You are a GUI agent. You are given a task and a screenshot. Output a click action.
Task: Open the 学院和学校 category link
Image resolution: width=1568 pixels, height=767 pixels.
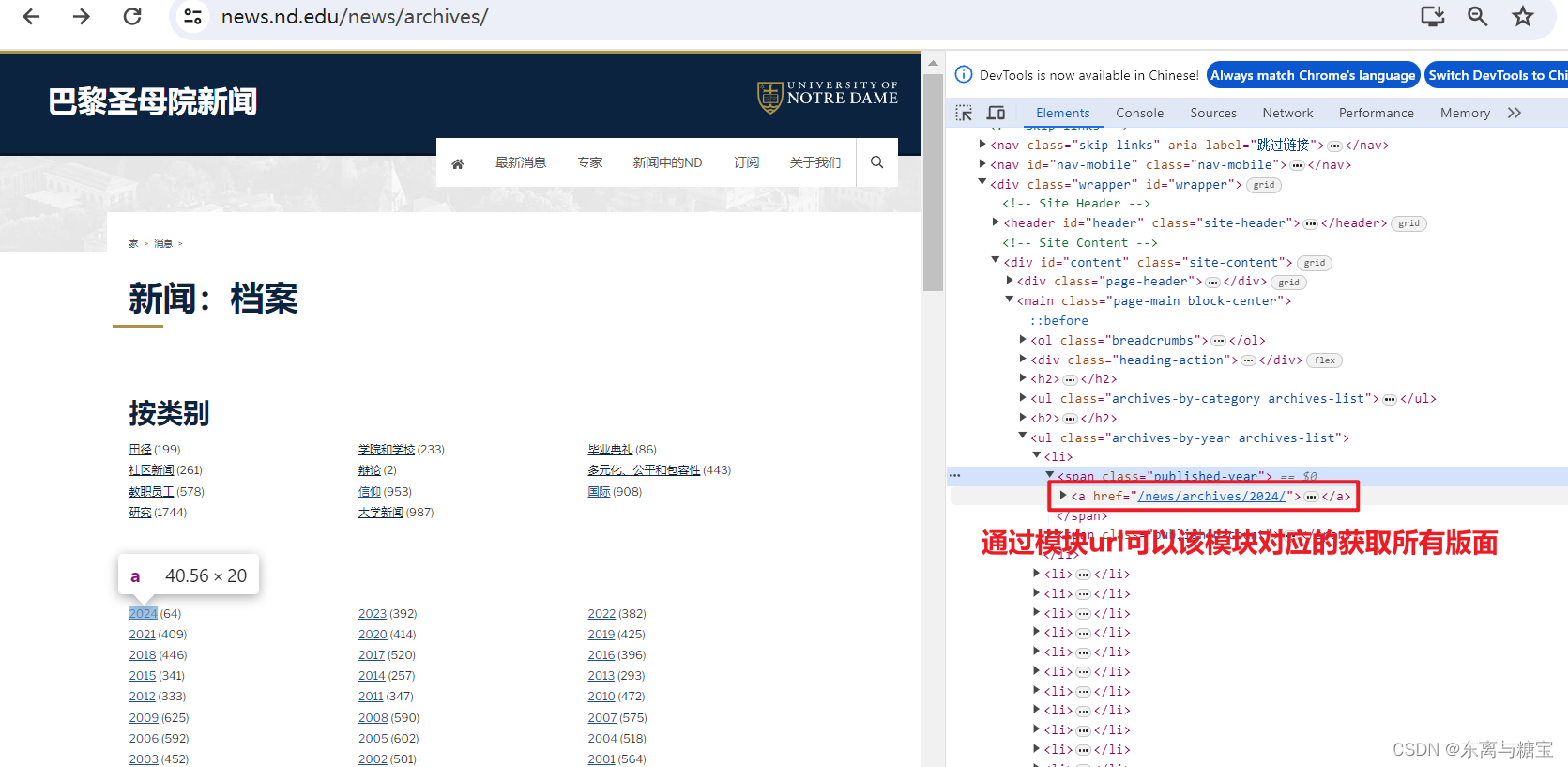tap(387, 450)
